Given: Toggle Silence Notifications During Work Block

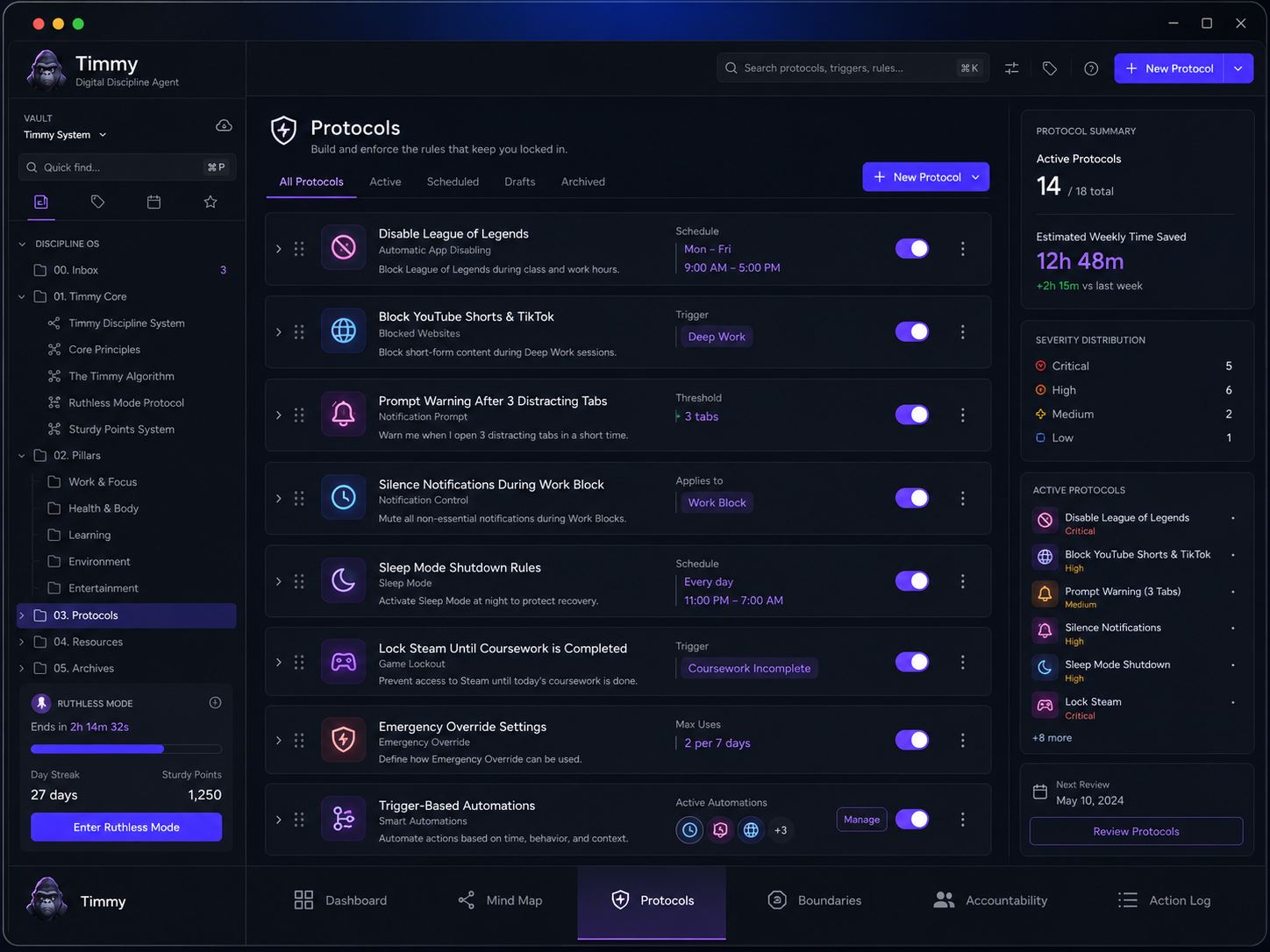Looking at the screenshot, I should point(912,498).
